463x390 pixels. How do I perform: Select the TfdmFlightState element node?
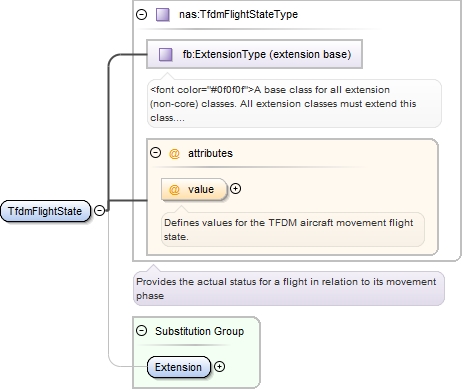[45, 211]
